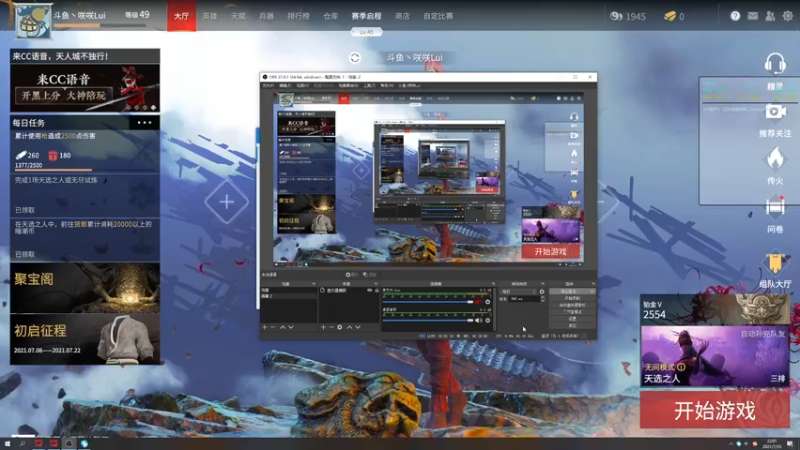Adjust second OBS mixer volume slider
Screen dimensions: 800x450
pos(429,320)
